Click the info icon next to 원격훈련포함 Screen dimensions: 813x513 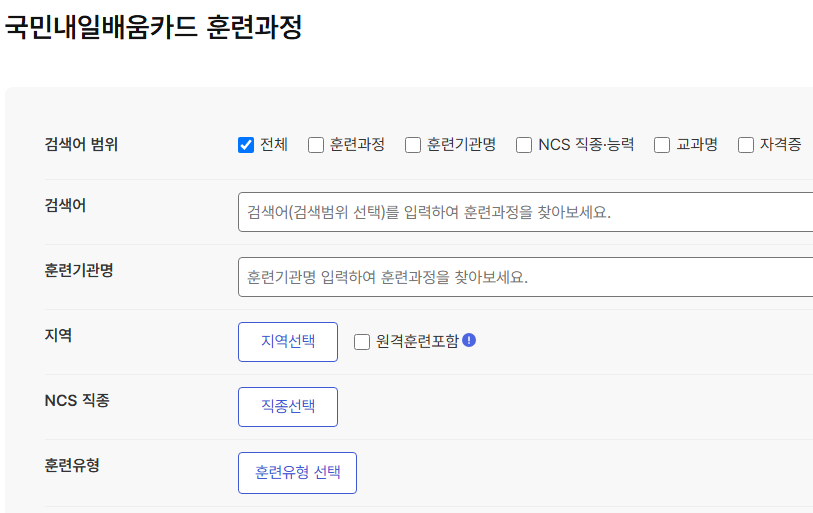469,340
